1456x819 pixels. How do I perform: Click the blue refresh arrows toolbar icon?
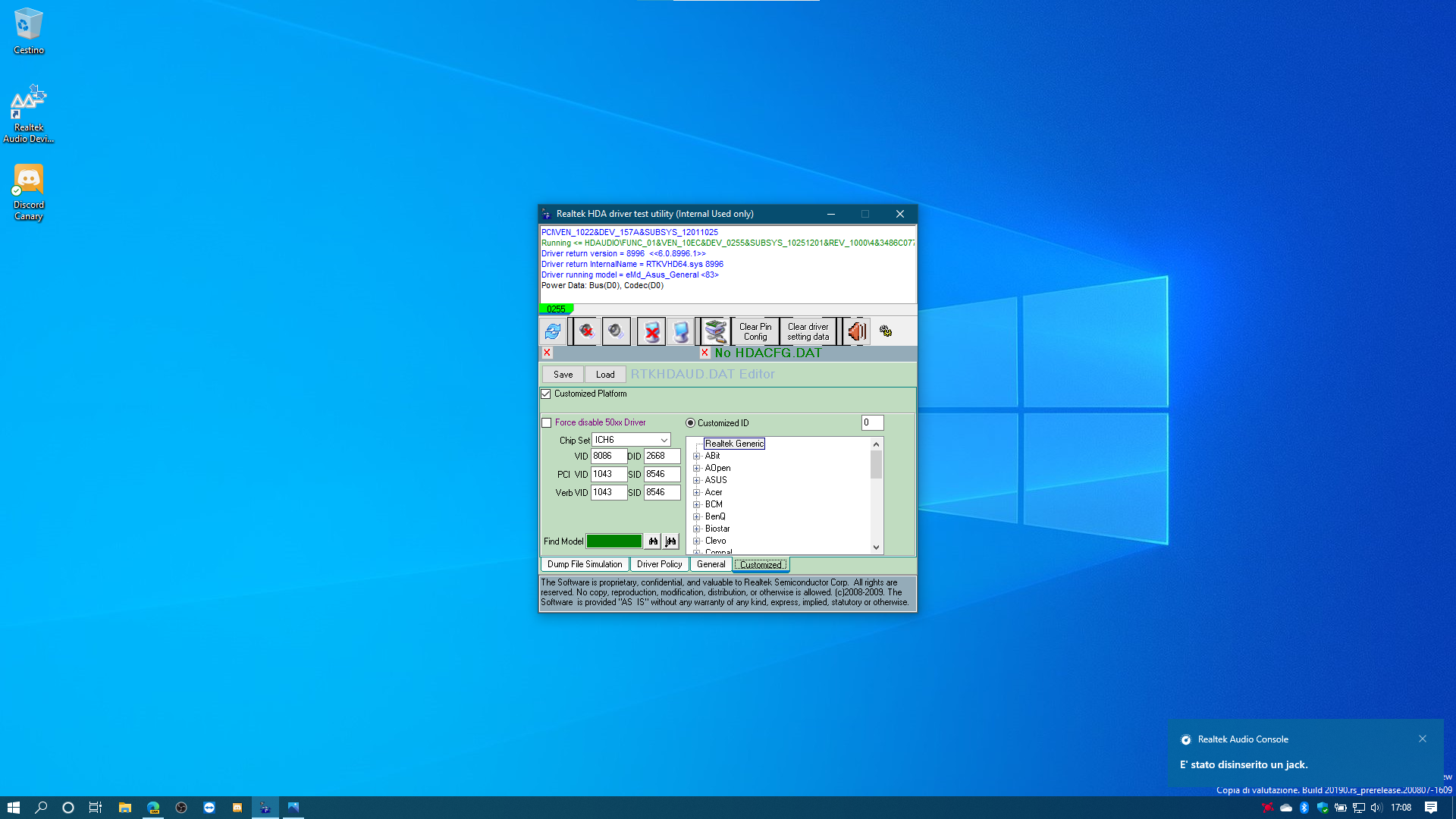point(553,331)
